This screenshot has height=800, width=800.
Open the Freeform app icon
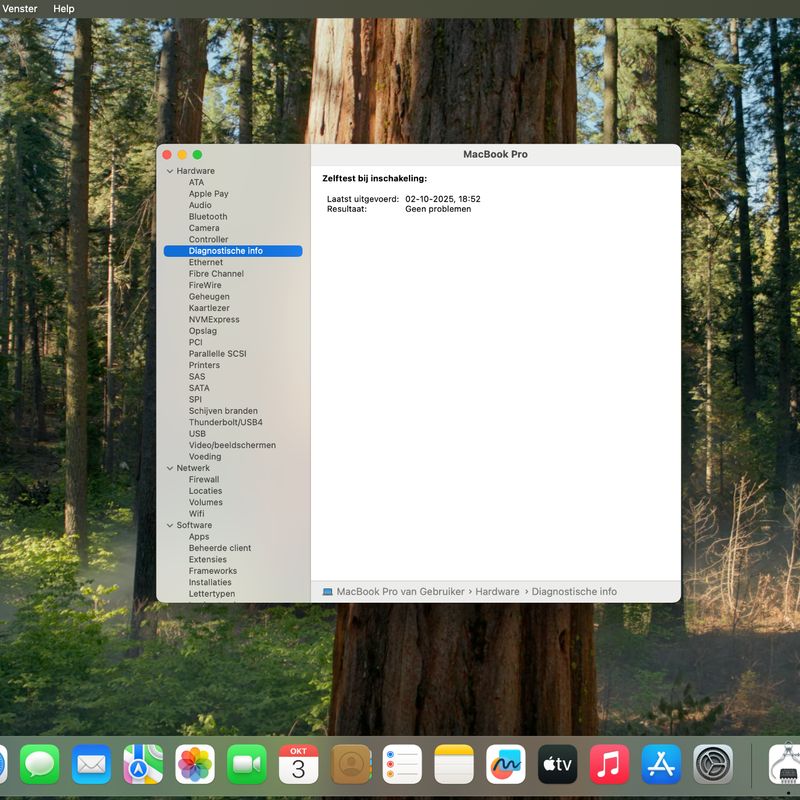(506, 765)
